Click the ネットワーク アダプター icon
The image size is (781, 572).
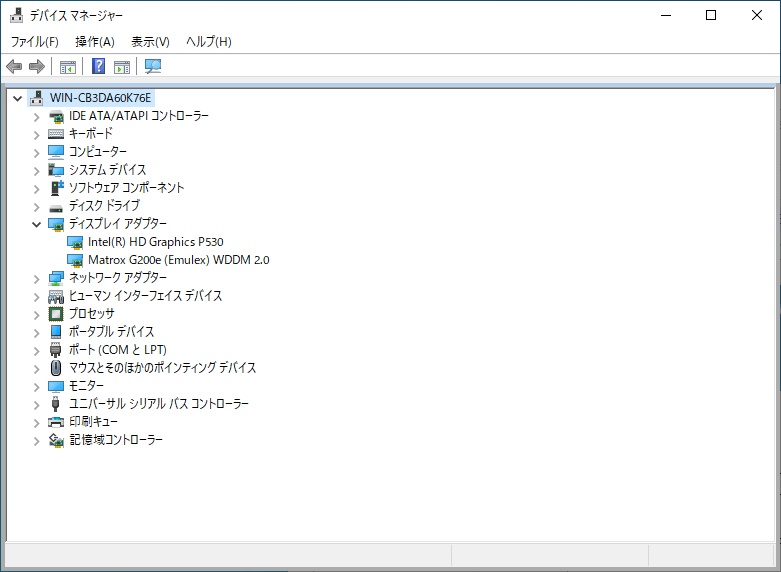56,278
